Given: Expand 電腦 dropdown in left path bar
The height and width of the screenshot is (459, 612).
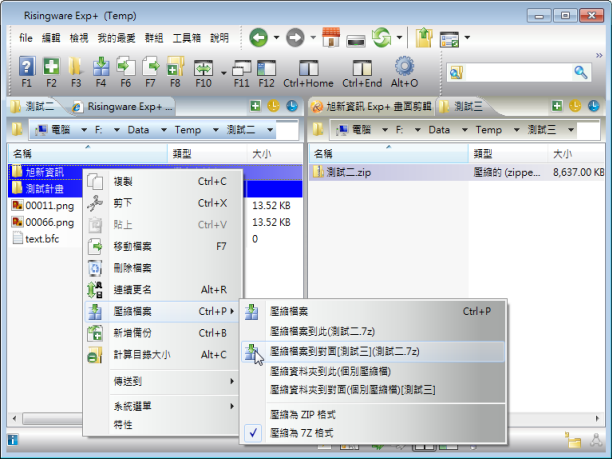Looking at the screenshot, I should (x=84, y=130).
